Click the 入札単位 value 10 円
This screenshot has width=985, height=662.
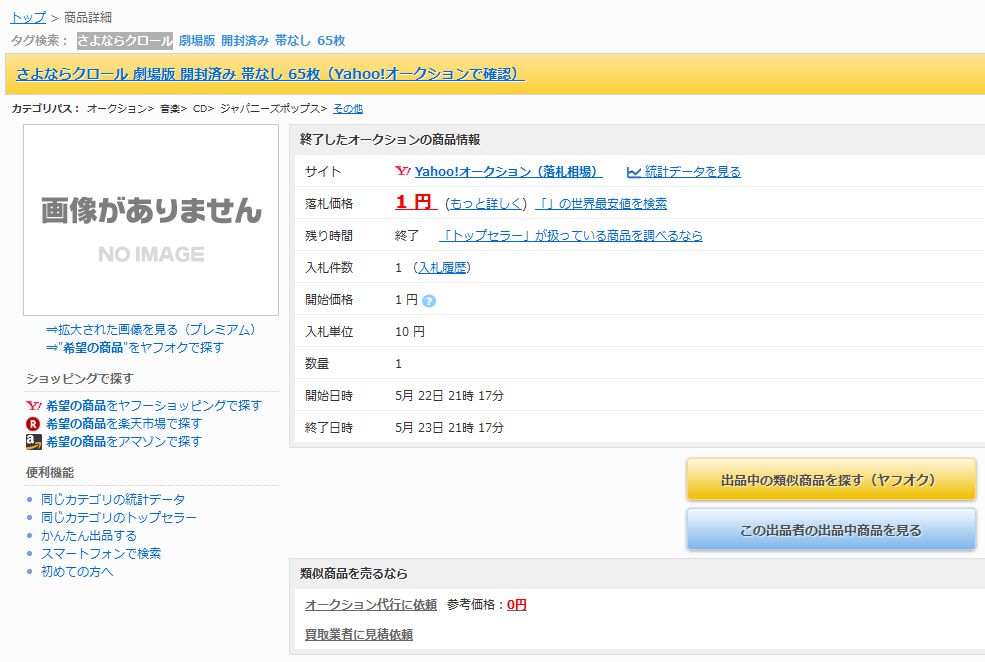[x=410, y=332]
